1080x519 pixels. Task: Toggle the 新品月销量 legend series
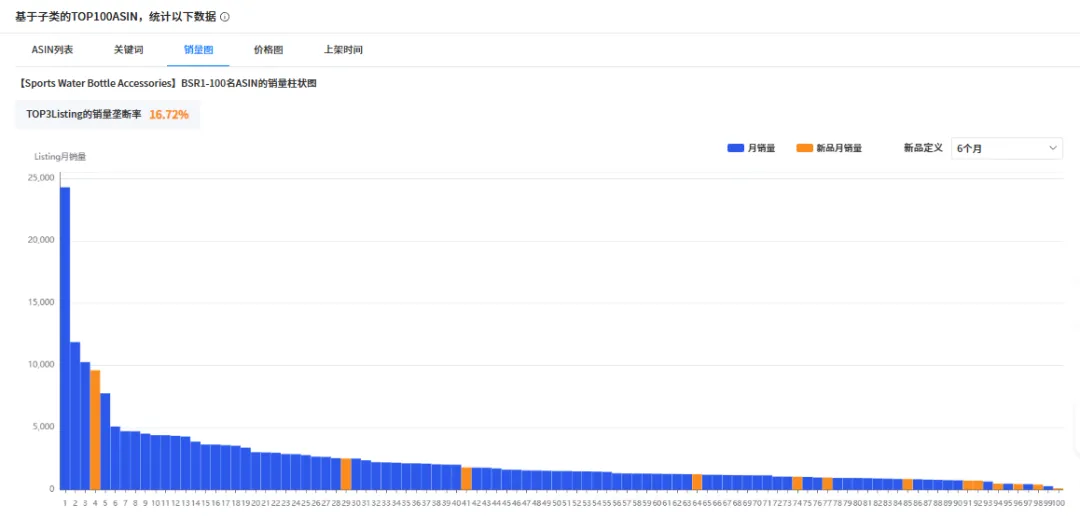tap(829, 148)
